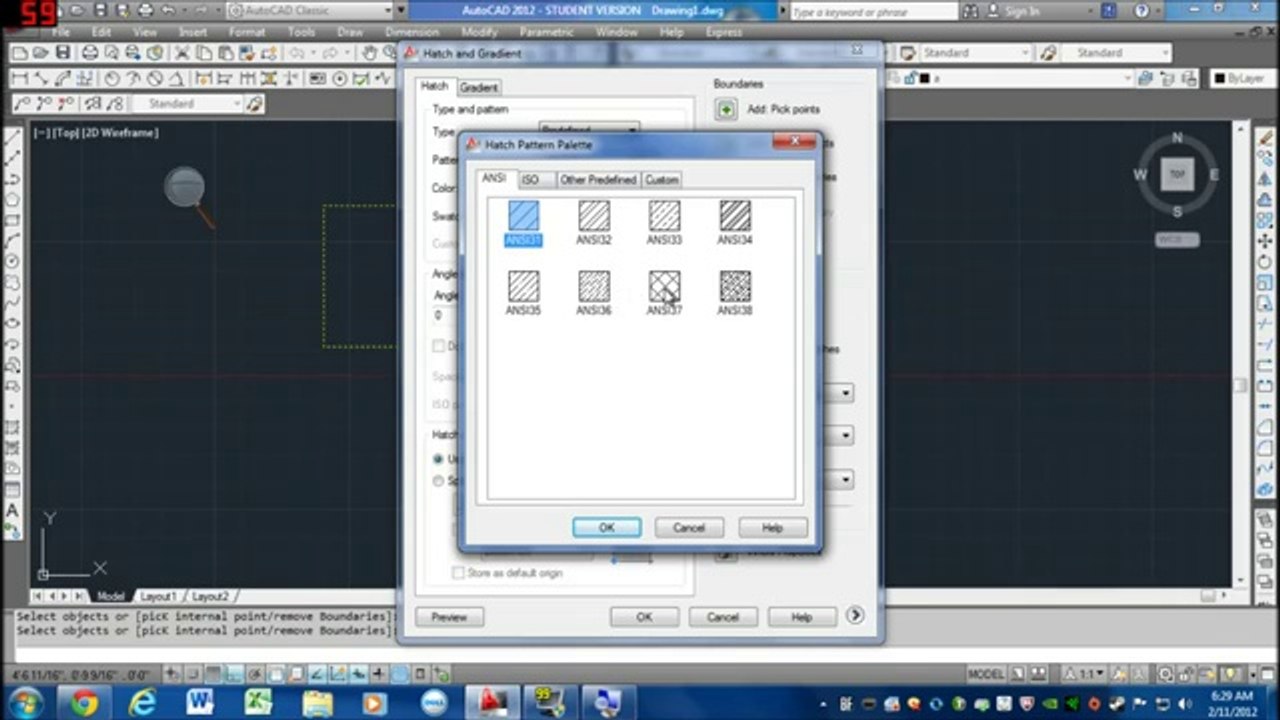This screenshot has width=1280, height=720.
Task: Click the Cut scissors icon
Action: tap(184, 53)
